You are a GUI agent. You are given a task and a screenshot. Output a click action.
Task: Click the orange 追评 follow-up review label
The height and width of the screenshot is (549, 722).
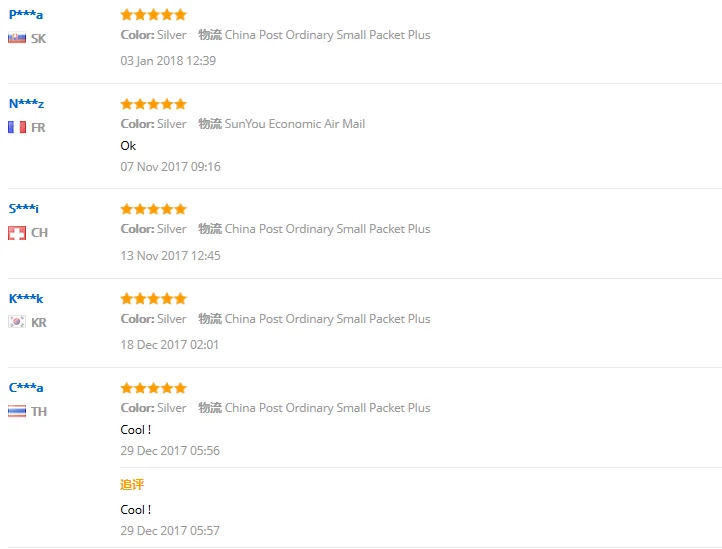[132, 485]
